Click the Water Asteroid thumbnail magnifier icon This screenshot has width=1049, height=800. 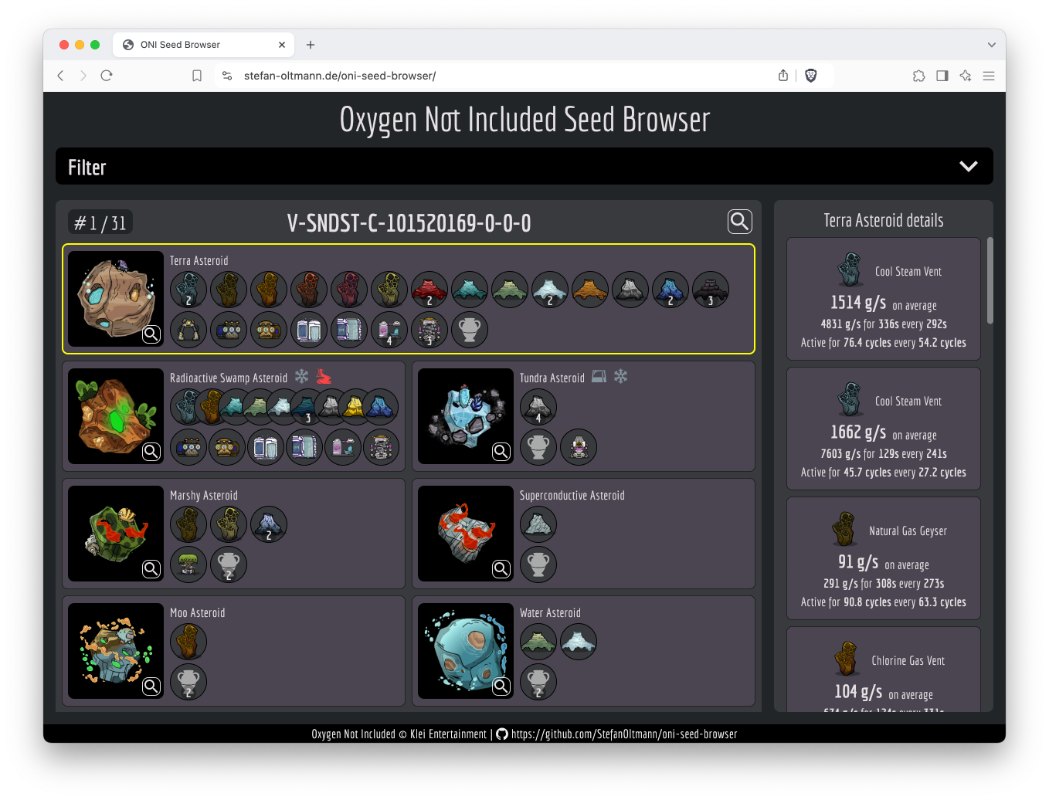(x=501, y=686)
